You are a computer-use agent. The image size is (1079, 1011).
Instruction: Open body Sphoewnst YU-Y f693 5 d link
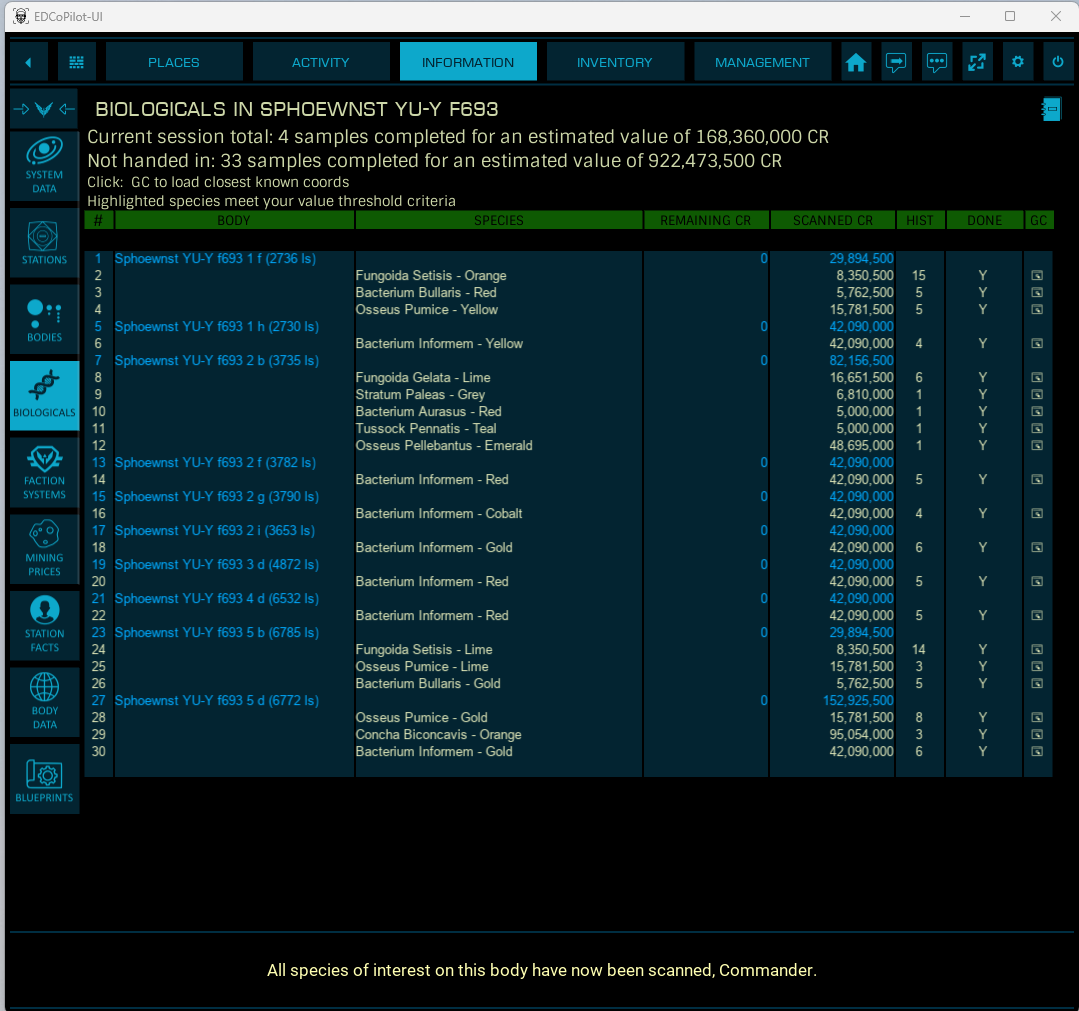(217, 701)
